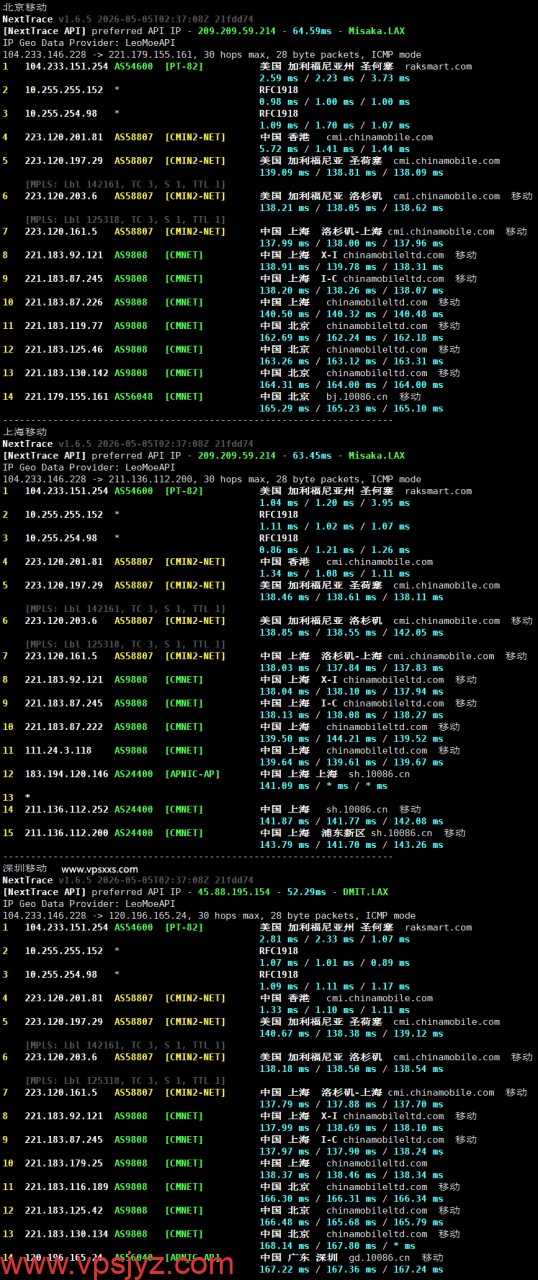Click latency 140.50 ms / 140.32 ms / 140.48 ms
The image size is (538, 1280).
click(344, 314)
